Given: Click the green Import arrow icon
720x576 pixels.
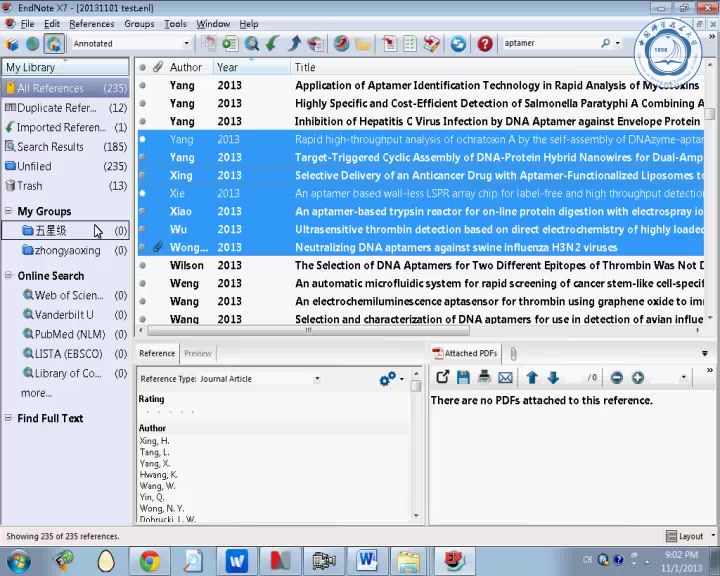Looking at the screenshot, I should (272, 44).
